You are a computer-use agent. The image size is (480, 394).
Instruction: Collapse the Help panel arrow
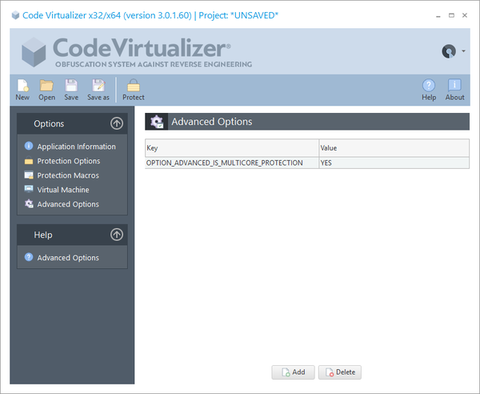tap(117, 235)
